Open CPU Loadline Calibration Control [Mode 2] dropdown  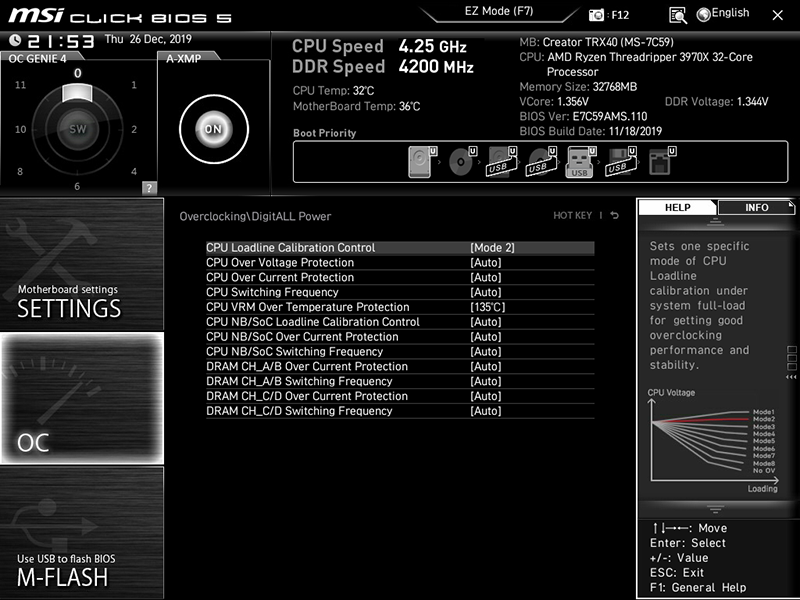pyautogui.click(x=492, y=247)
